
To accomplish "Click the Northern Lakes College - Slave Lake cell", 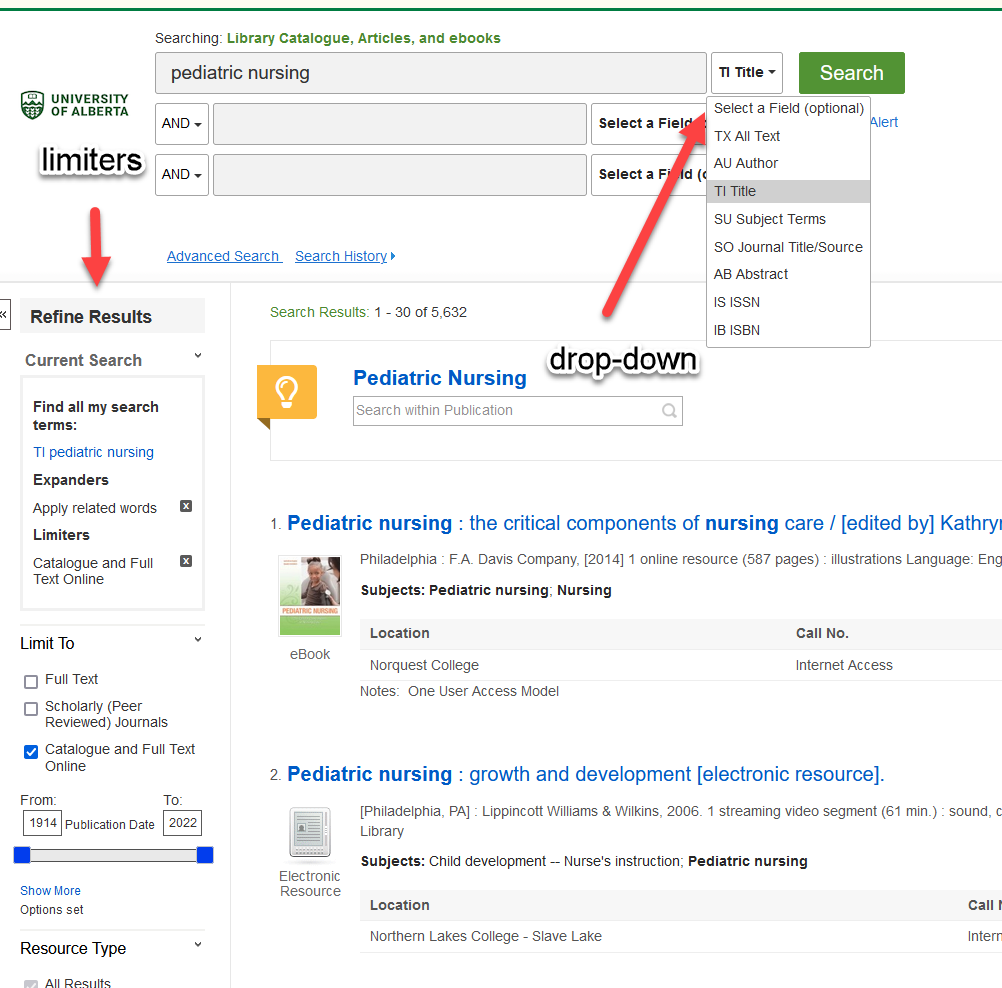I will pos(486,936).
